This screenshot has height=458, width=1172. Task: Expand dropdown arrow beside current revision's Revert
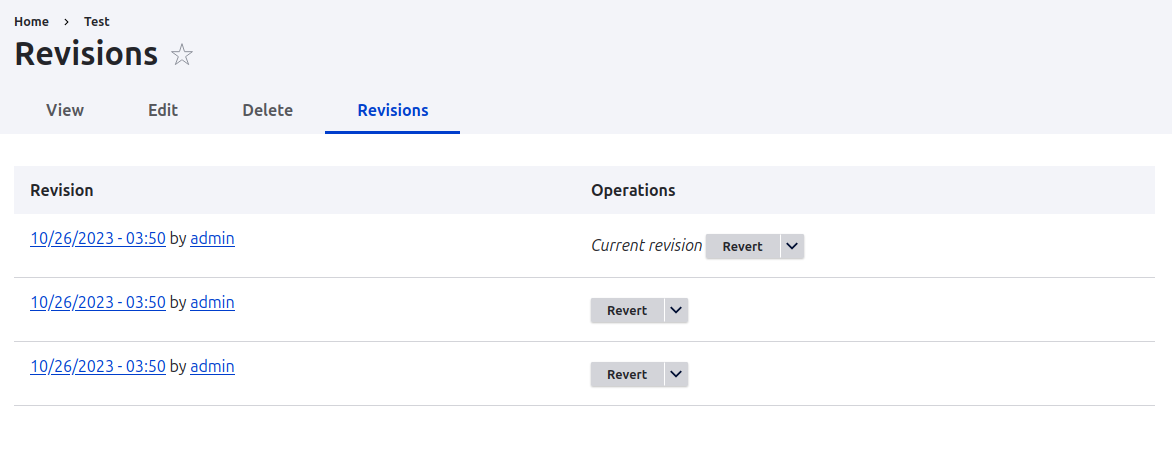pos(792,246)
